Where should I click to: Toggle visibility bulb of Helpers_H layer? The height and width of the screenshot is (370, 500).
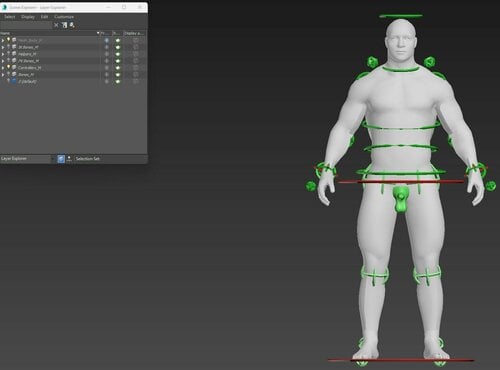9,54
